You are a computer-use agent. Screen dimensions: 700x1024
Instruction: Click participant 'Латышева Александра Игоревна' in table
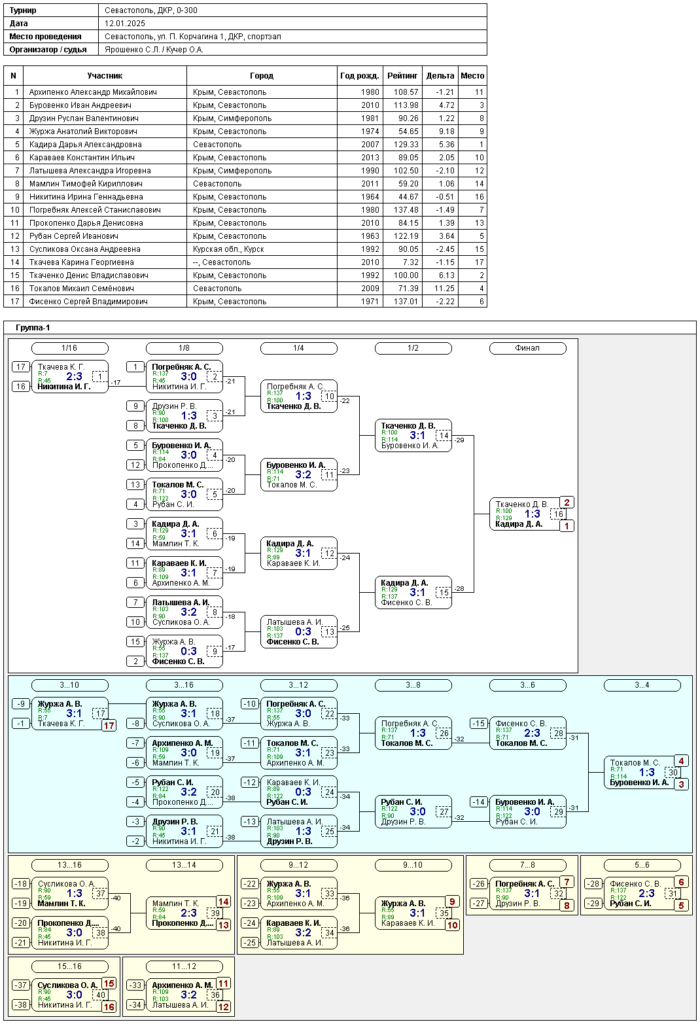coord(89,170)
